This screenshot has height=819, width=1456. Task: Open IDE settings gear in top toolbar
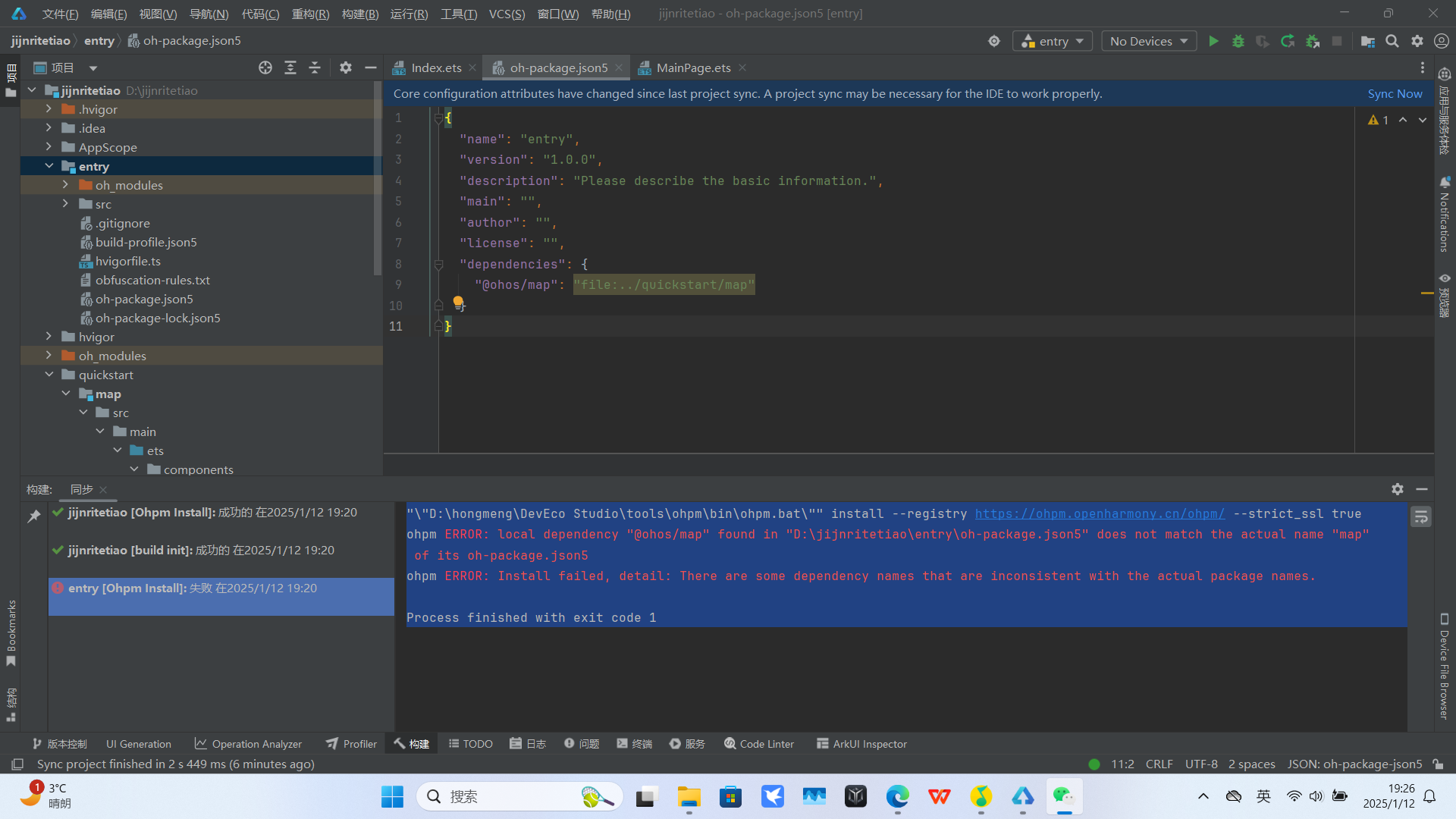point(1417,41)
